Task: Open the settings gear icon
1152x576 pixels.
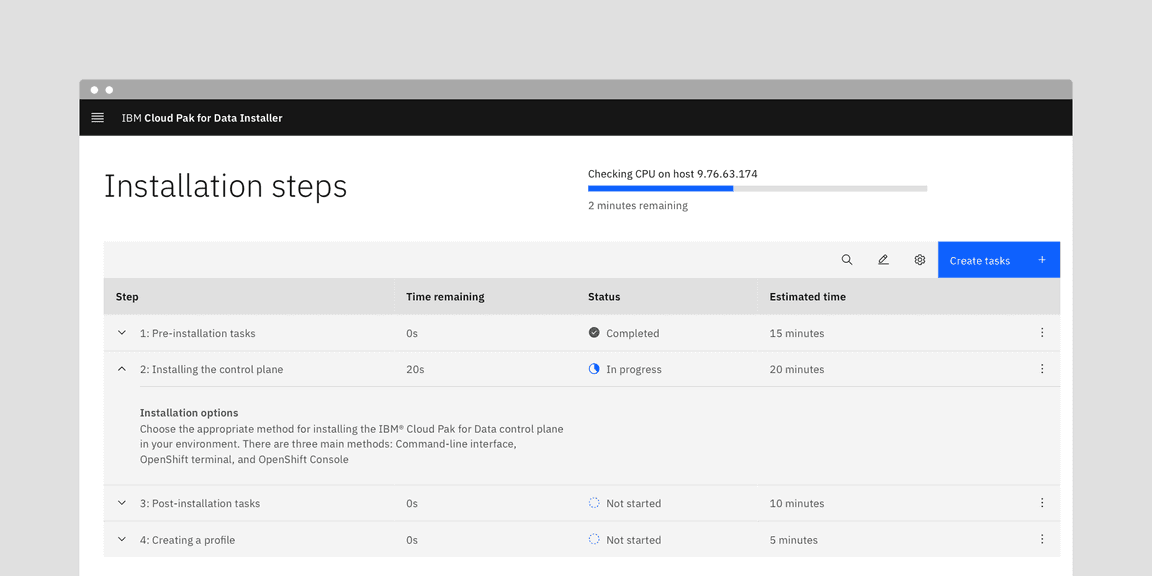Action: click(920, 260)
